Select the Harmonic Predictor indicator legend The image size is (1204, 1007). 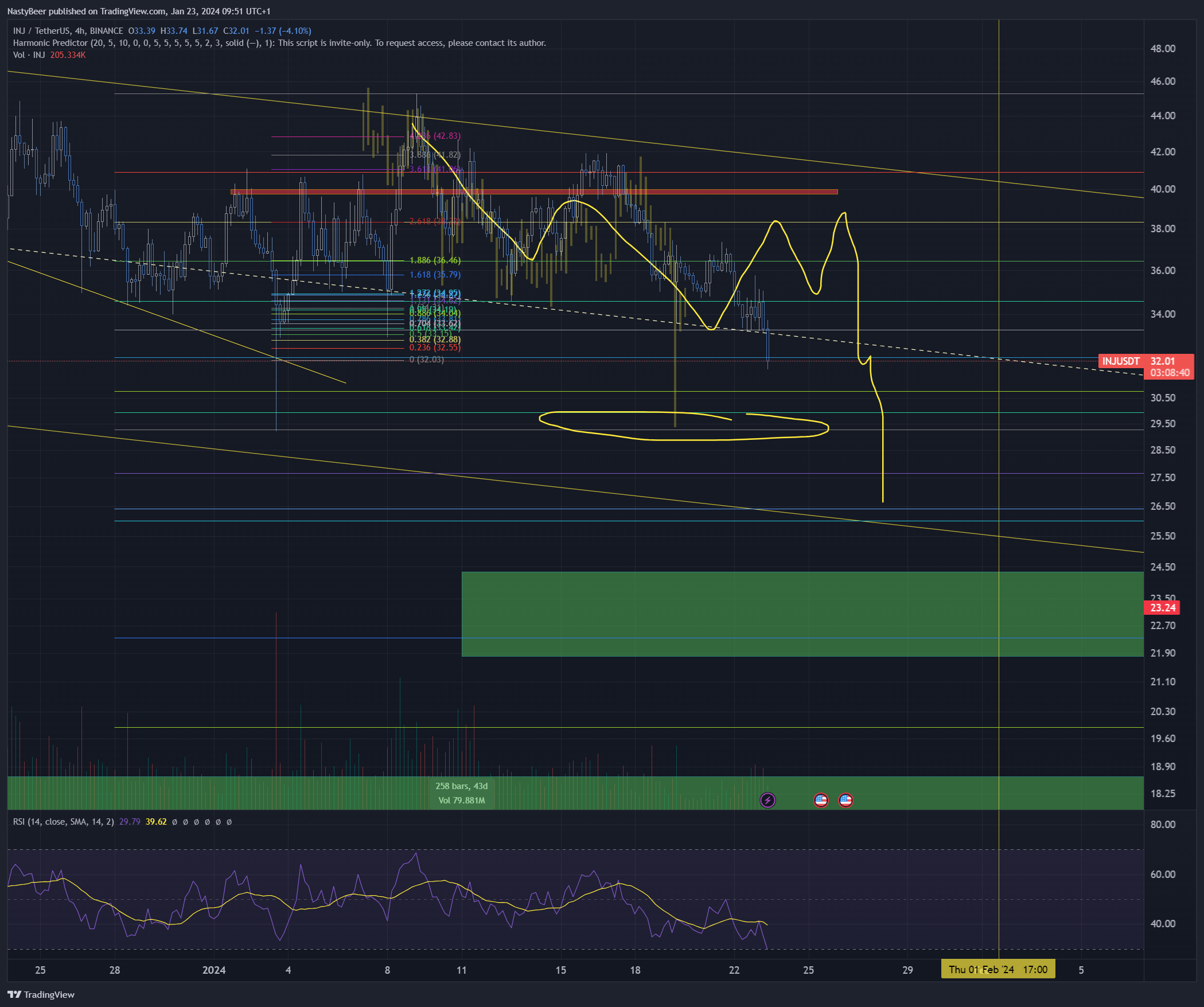pos(279,43)
